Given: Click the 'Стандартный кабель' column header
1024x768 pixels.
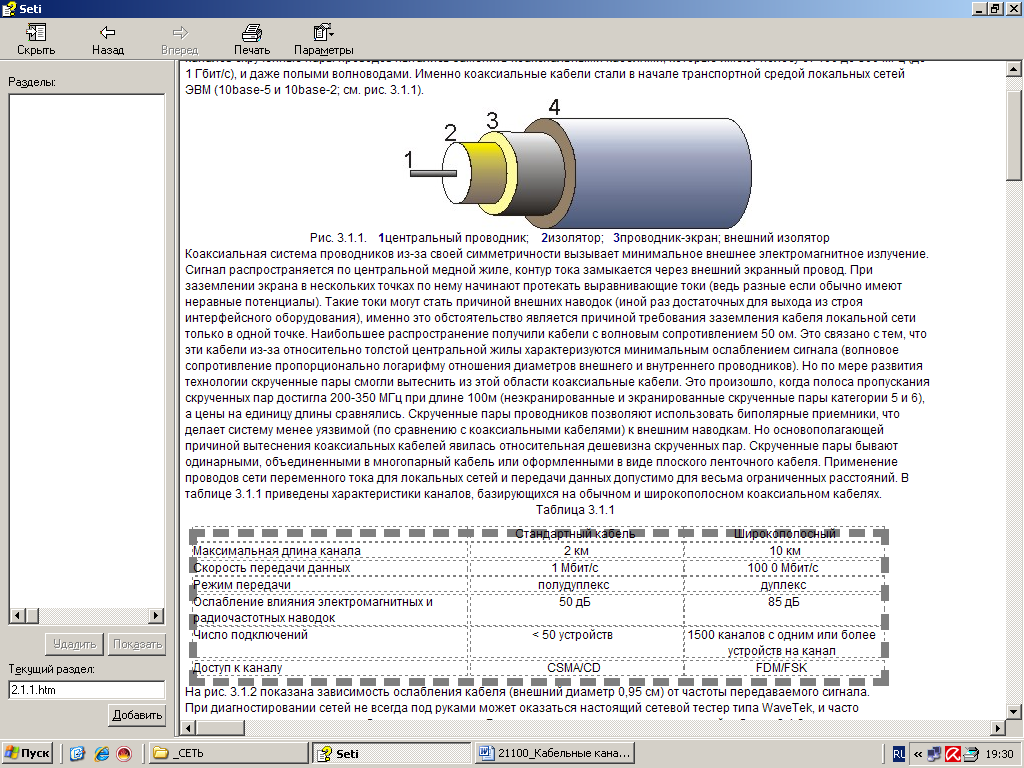Looking at the screenshot, I should tap(575, 534).
